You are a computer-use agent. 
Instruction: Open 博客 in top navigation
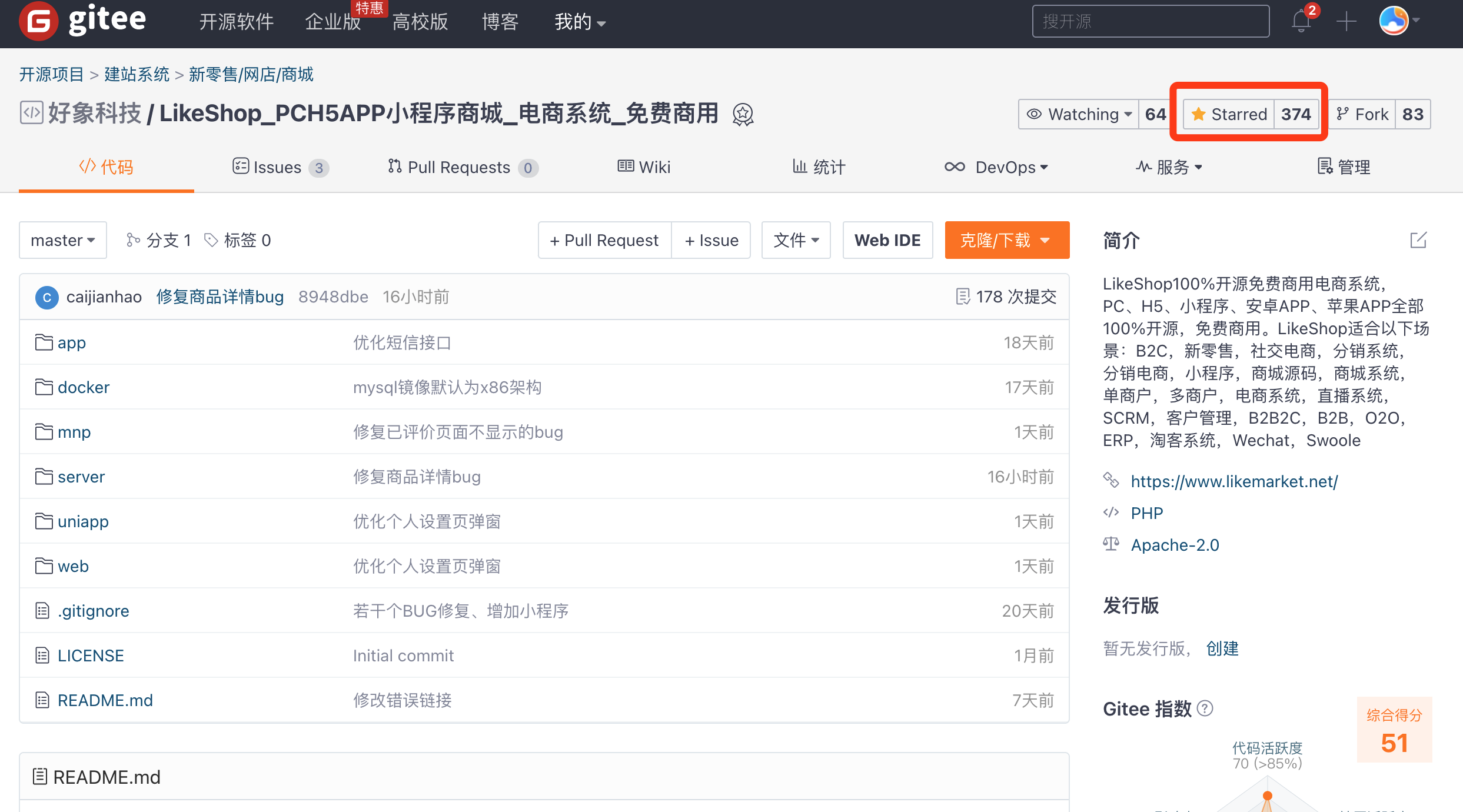(500, 22)
